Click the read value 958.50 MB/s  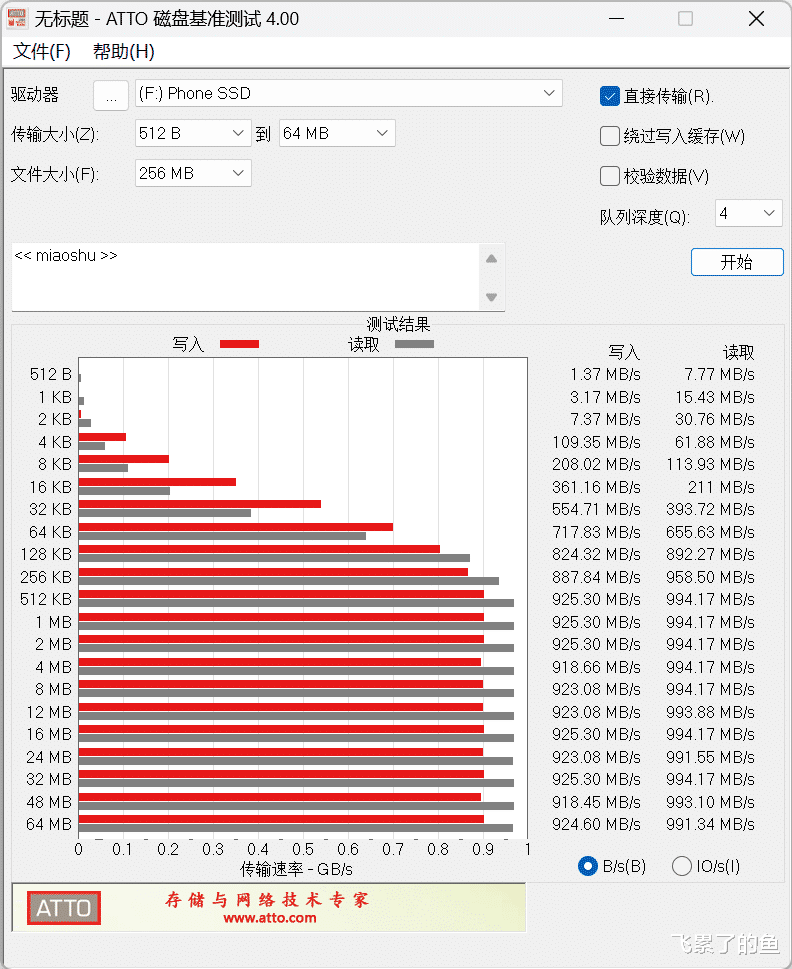tap(710, 577)
